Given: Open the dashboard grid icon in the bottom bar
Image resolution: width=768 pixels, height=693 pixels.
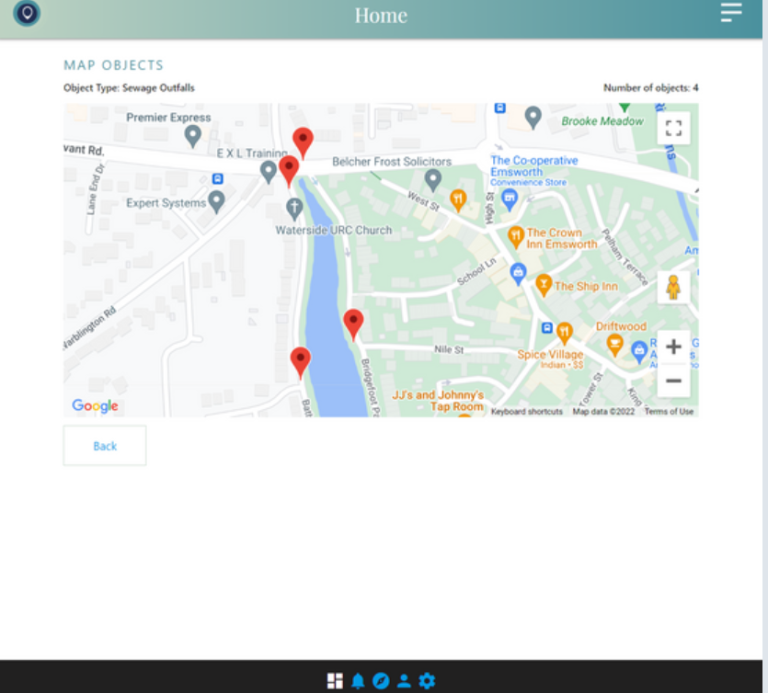Looking at the screenshot, I should (x=335, y=680).
